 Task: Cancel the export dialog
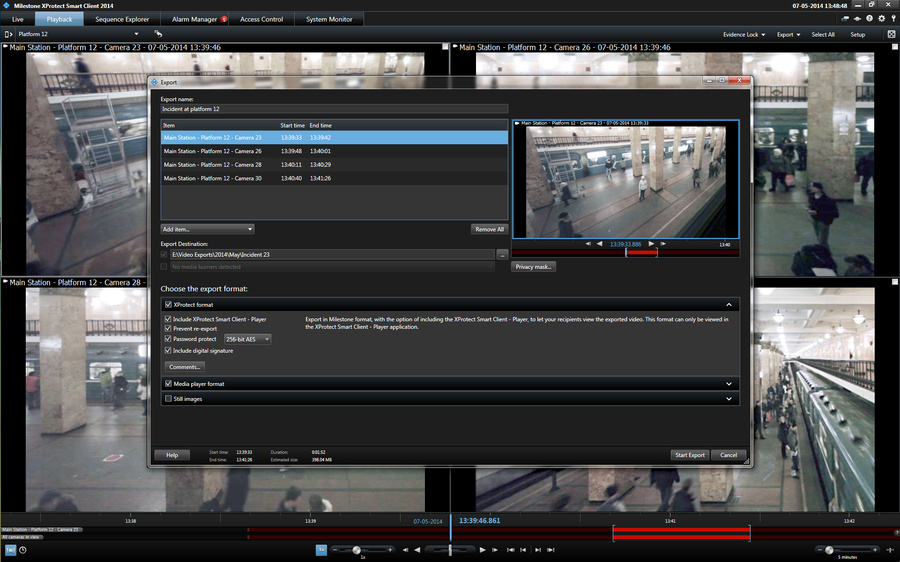tap(728, 455)
